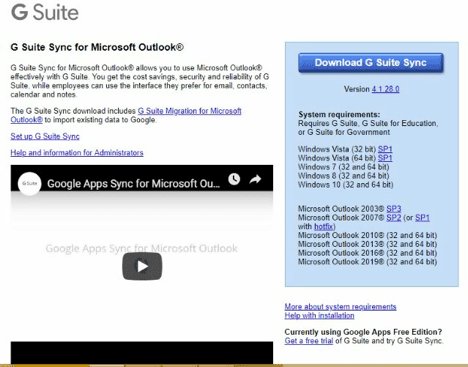Click the video Share arrow icon
This screenshot has width=468, height=367.
coord(255,179)
